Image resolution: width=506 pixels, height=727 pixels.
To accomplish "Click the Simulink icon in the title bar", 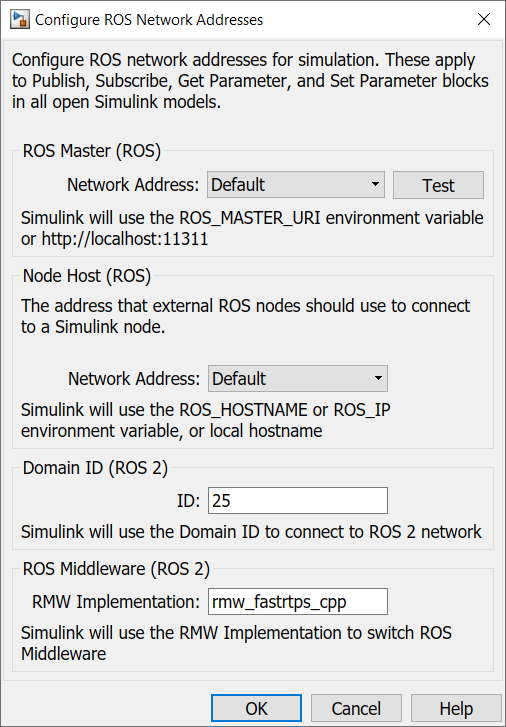I will point(19,19).
